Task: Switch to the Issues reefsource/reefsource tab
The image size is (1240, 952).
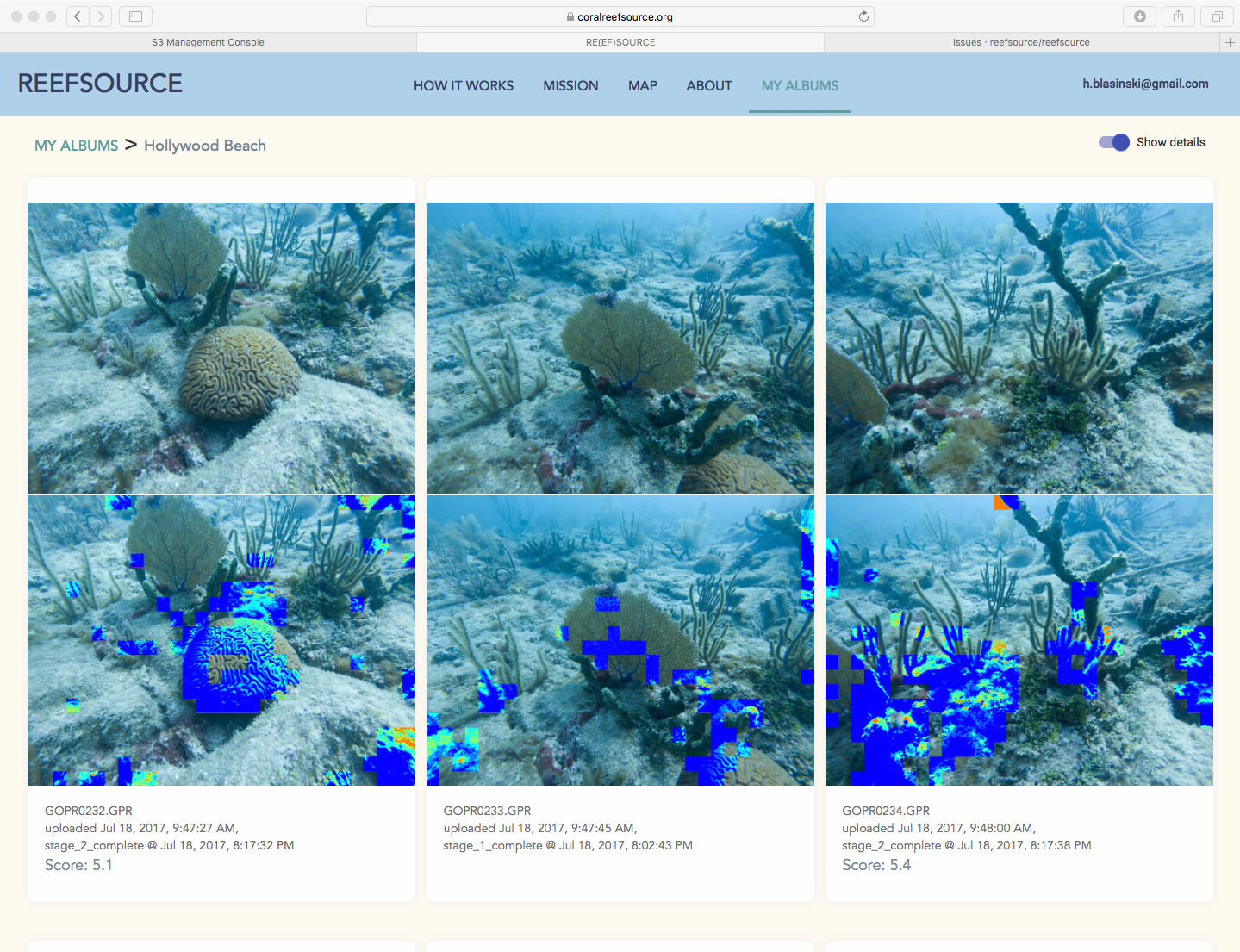Action: (1022, 42)
